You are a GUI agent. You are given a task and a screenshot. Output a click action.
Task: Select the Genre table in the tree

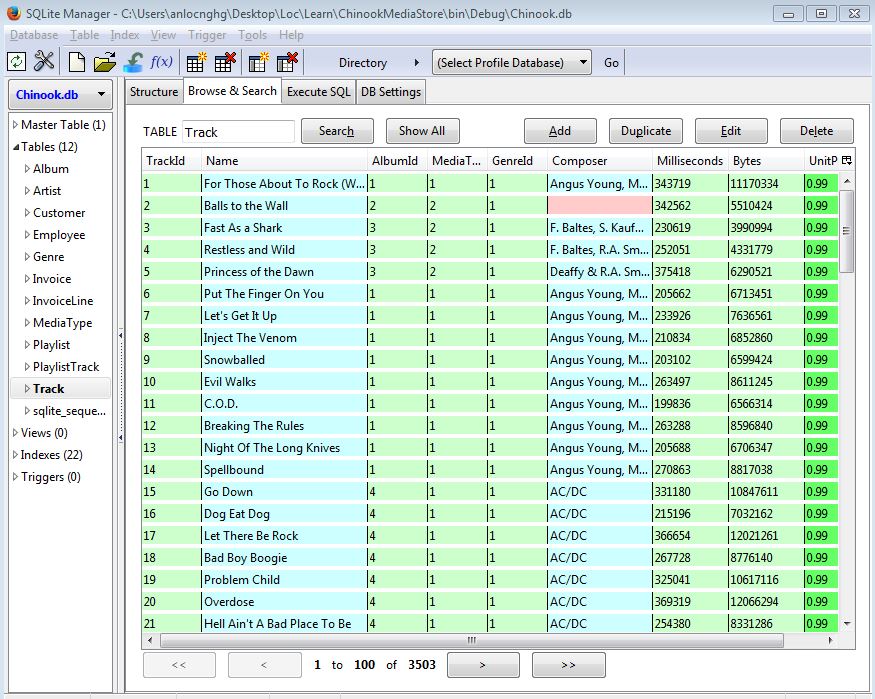(x=49, y=257)
